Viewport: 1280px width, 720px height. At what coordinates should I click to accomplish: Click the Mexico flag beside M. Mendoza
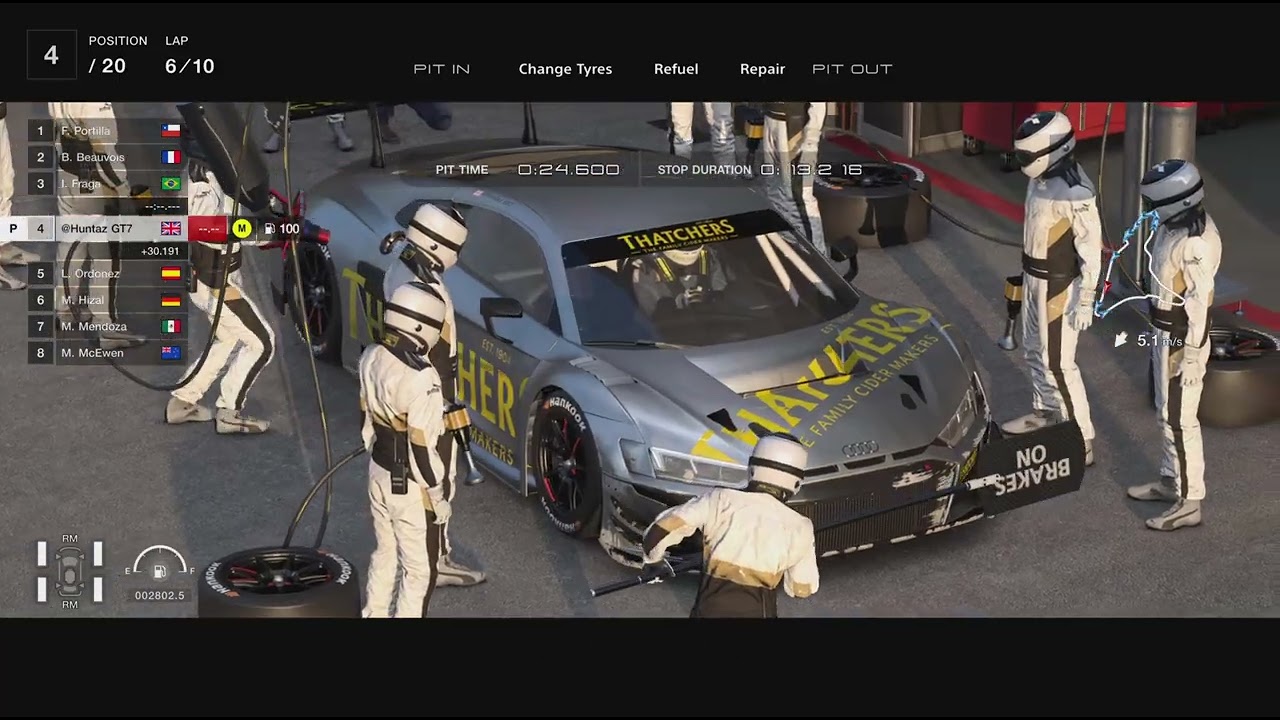(x=171, y=327)
